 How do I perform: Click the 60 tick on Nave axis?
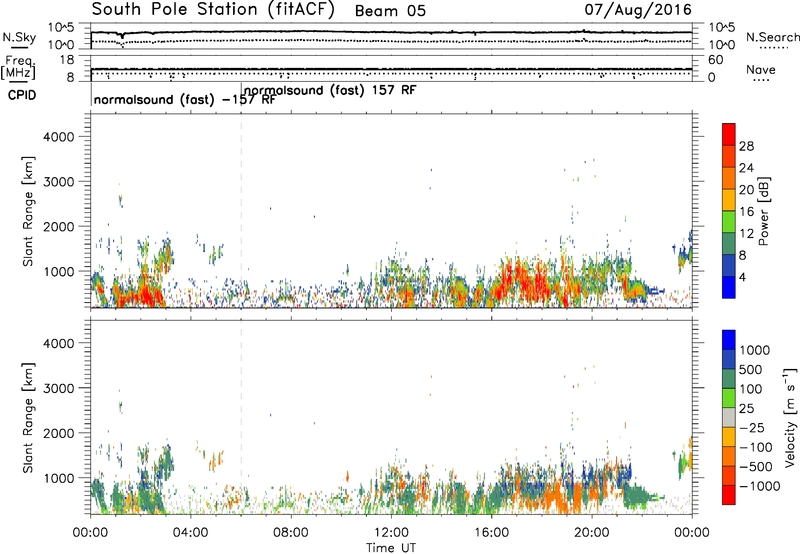click(x=715, y=60)
